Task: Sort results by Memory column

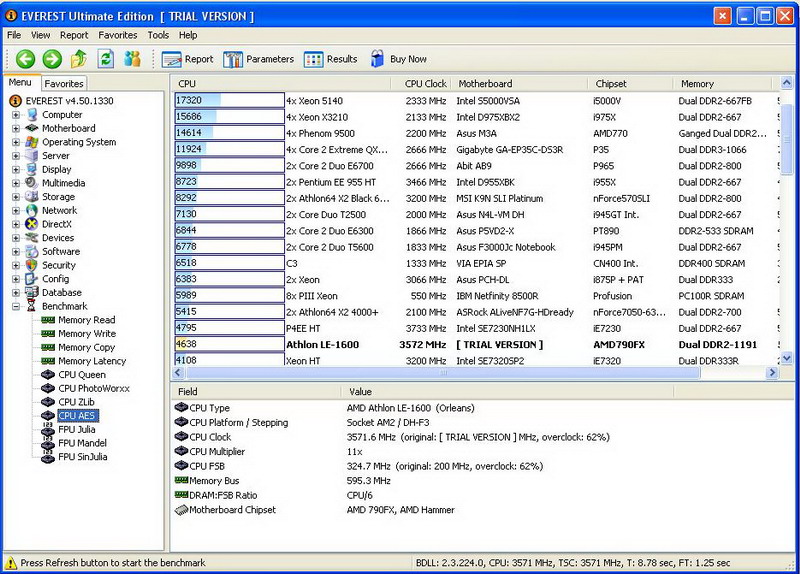Action: click(x=723, y=84)
